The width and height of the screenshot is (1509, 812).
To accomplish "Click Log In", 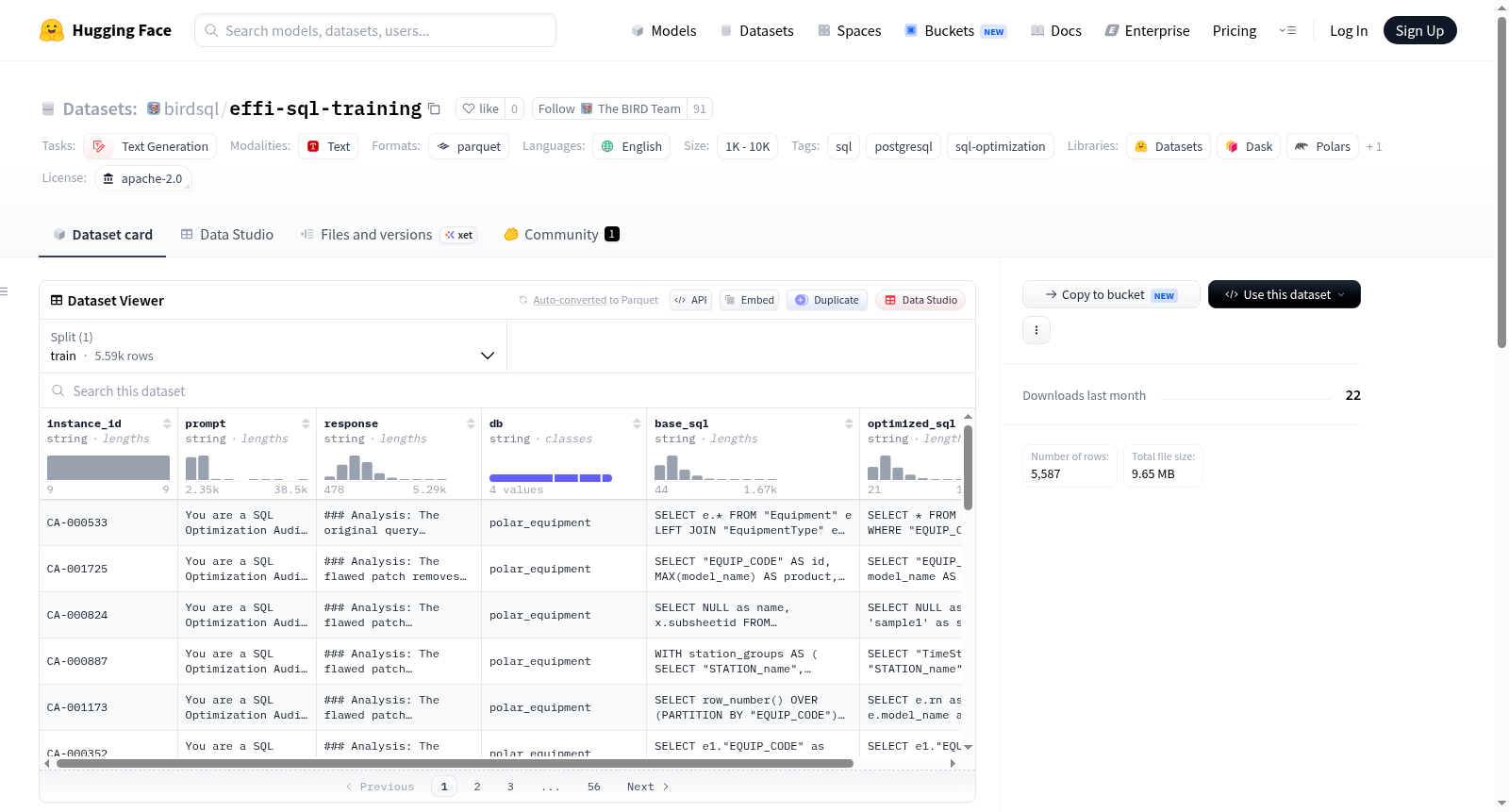I will [x=1349, y=30].
